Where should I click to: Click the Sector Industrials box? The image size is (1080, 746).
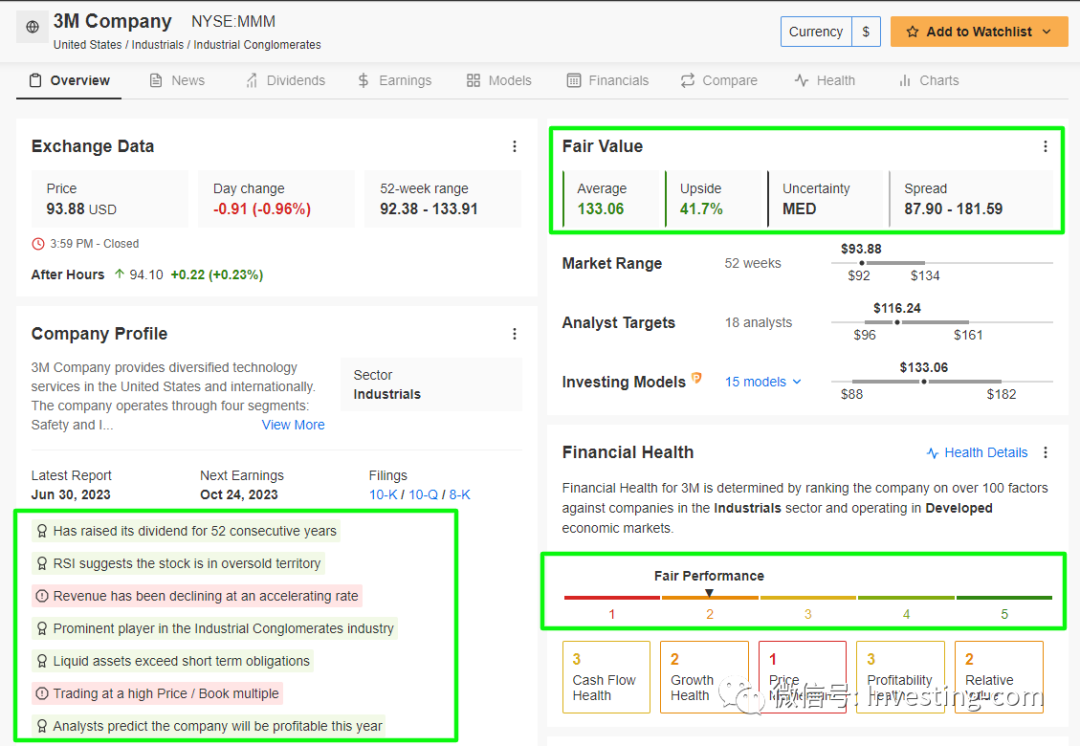pyautogui.click(x=431, y=384)
